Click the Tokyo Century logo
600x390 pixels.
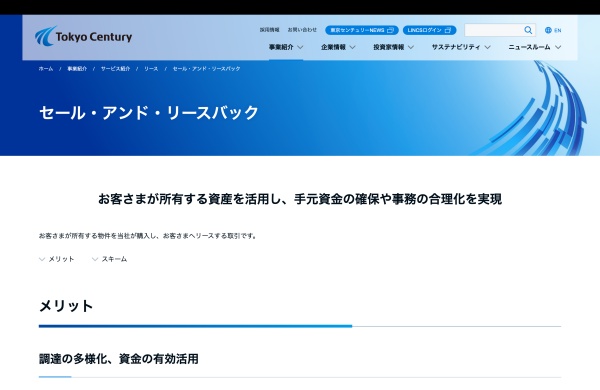(83, 36)
